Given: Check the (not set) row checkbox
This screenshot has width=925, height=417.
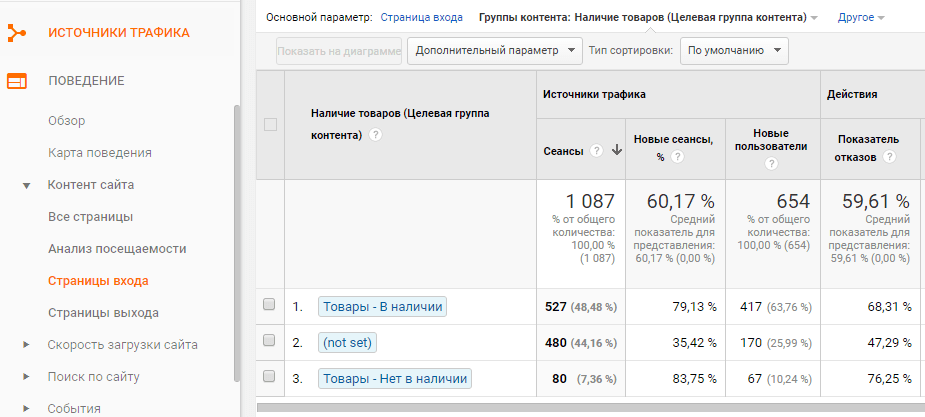Looking at the screenshot, I should [x=269, y=340].
